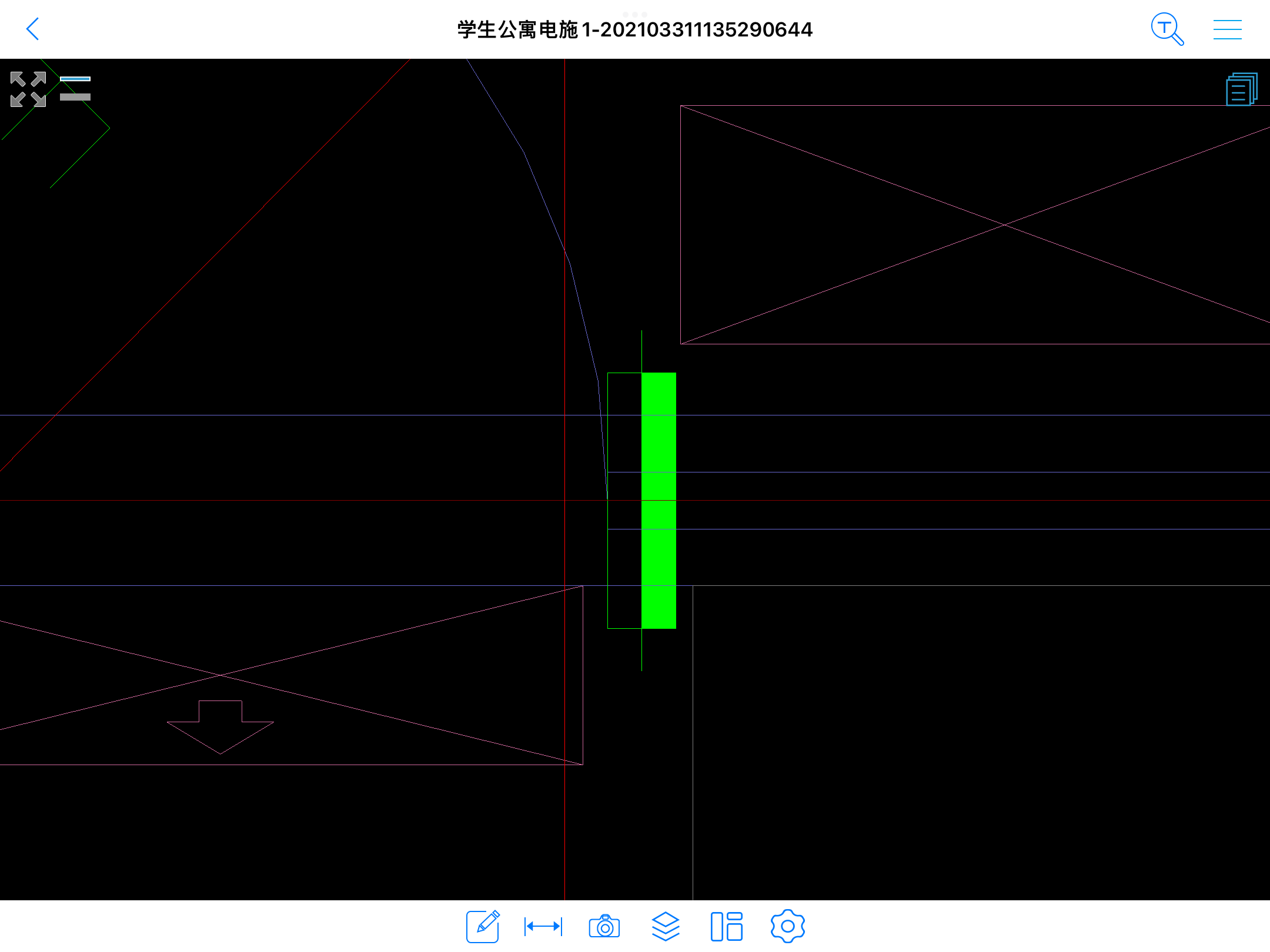Image resolution: width=1270 pixels, height=952 pixels.
Task: Activate the distance measure tool
Action: 543,927
